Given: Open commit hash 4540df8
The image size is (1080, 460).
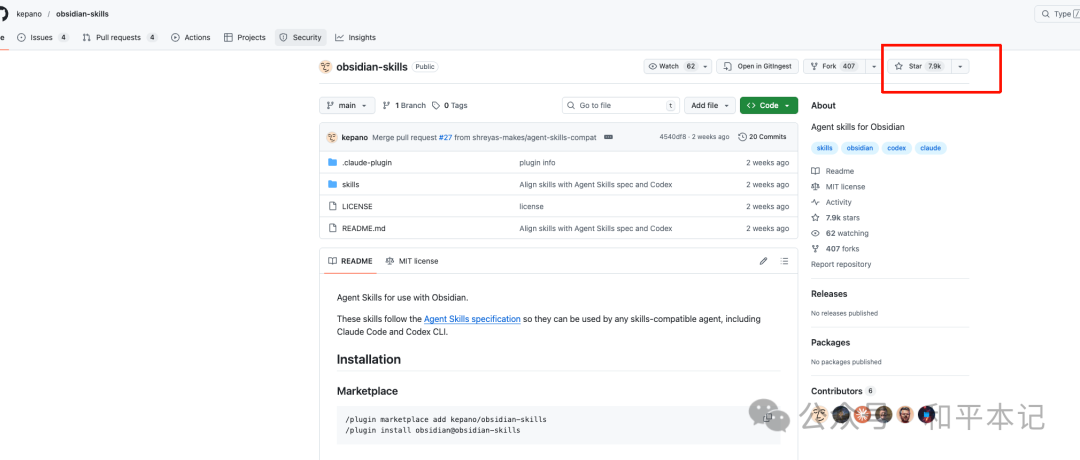Looking at the screenshot, I should tap(673, 137).
